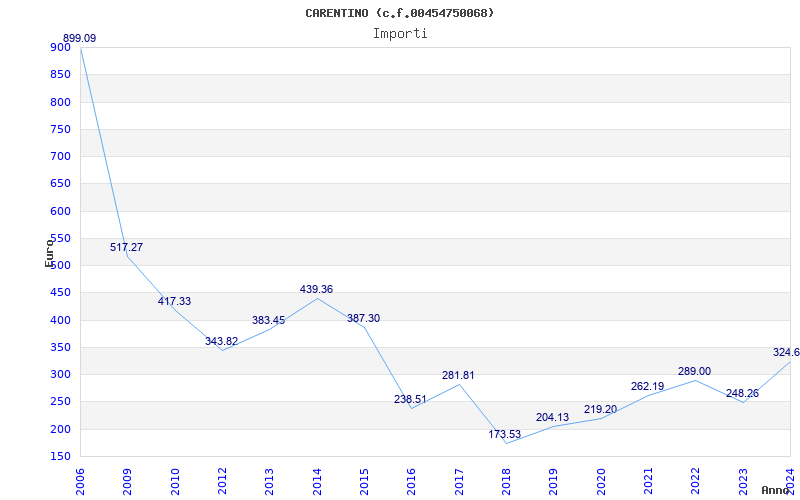Click the Euro y-axis title

coord(49,252)
